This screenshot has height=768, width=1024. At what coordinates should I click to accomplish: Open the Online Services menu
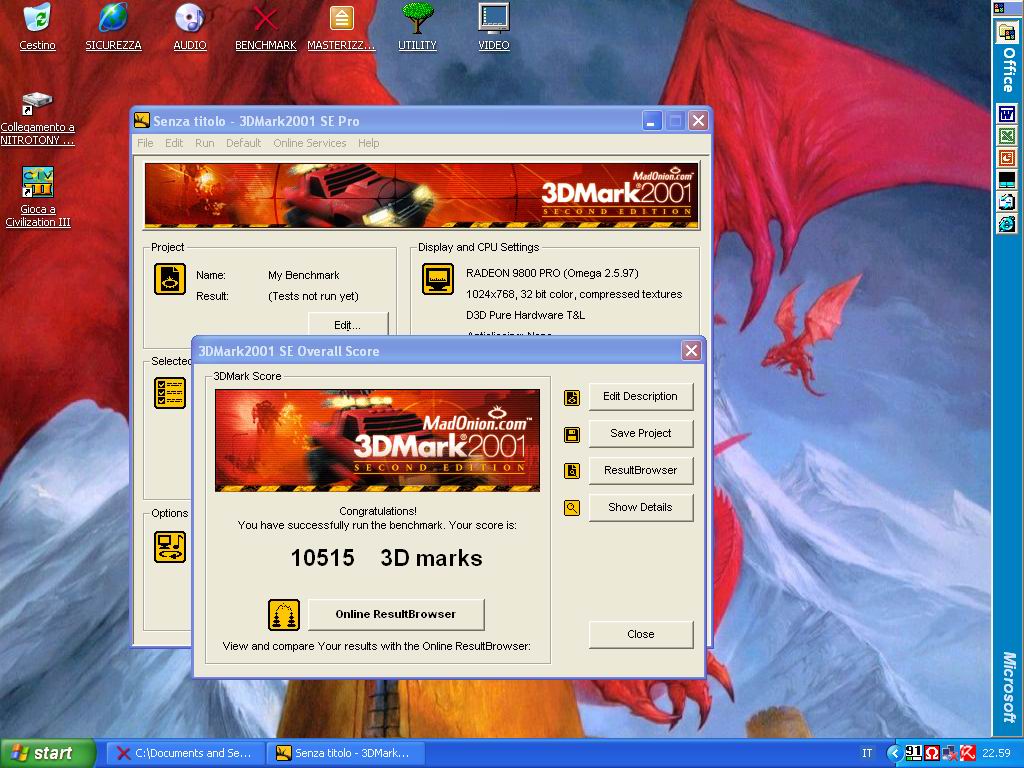(x=310, y=143)
